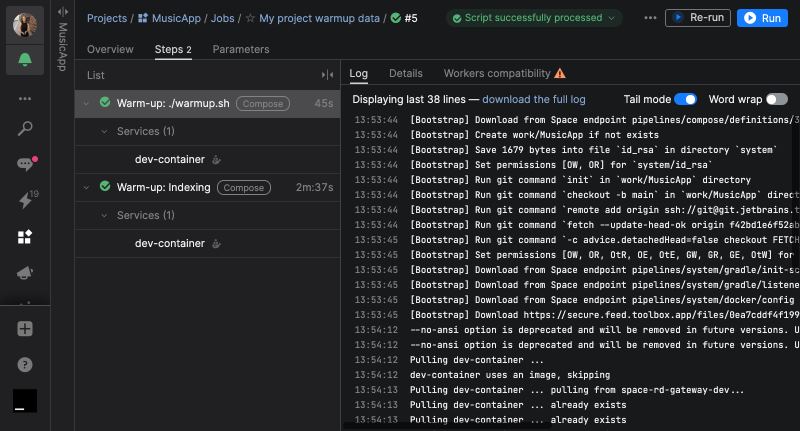Click the log horizontal scrollbar
This screenshot has width=800, height=431.
[446, 426]
